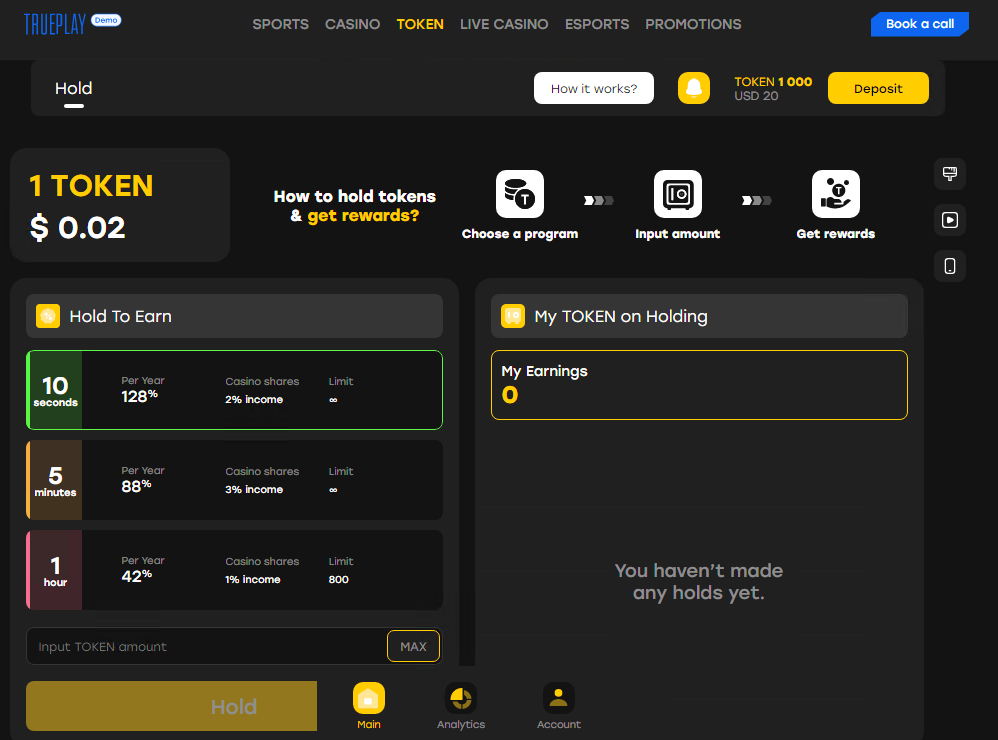The width and height of the screenshot is (998, 740).
Task: Click the 128% per year value
Action: click(139, 396)
